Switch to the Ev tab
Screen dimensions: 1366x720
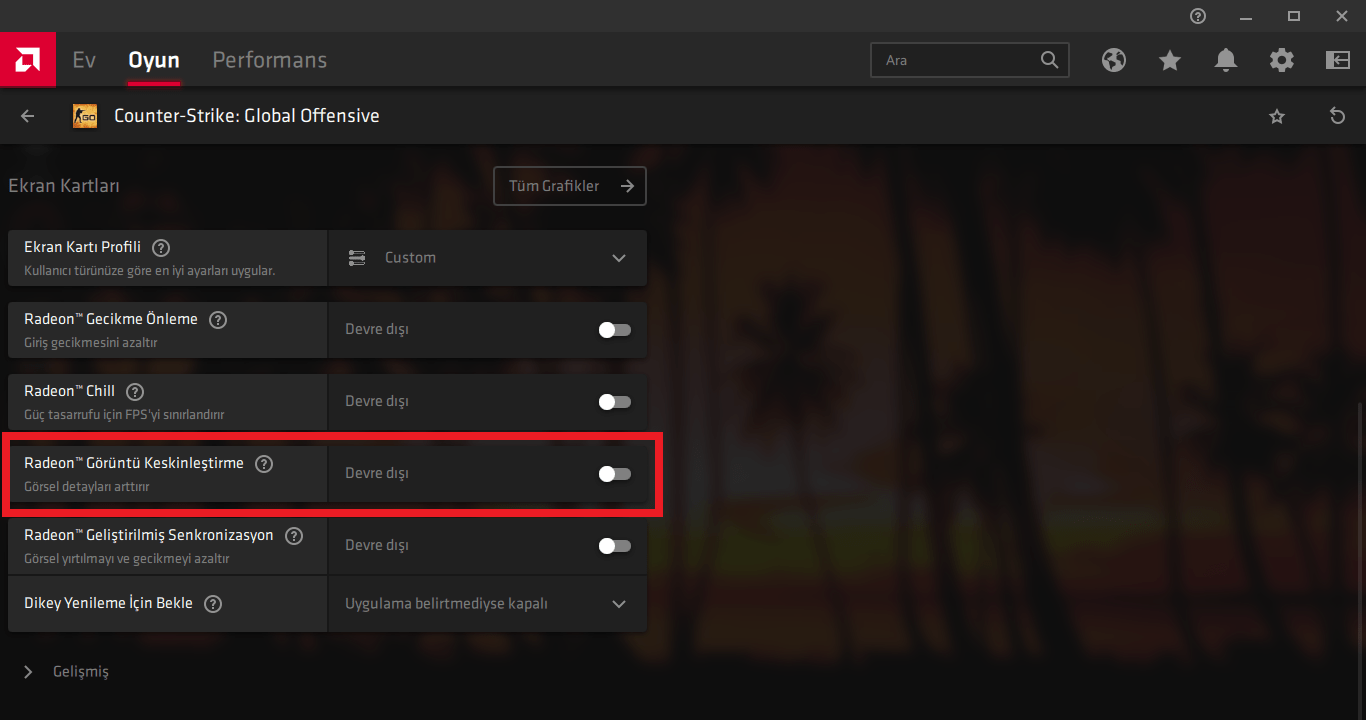tap(84, 60)
